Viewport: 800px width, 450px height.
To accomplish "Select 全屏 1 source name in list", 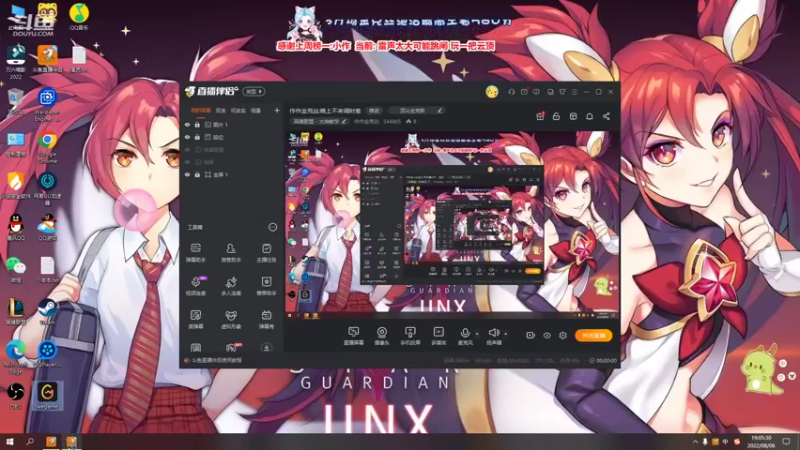I will pyautogui.click(x=220, y=174).
